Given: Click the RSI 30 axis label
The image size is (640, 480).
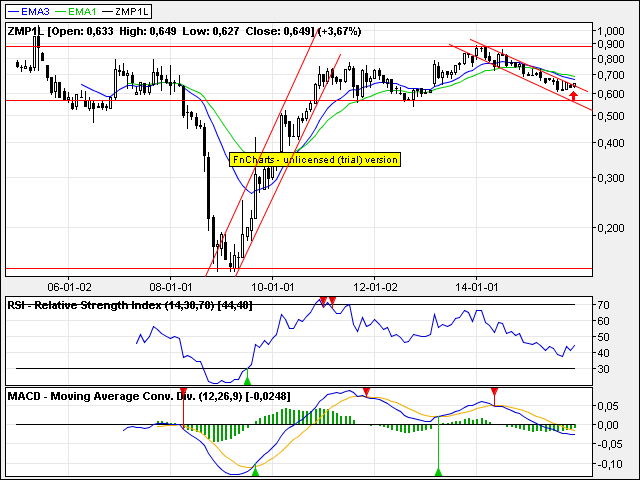Looking at the screenshot, I should tap(603, 369).
